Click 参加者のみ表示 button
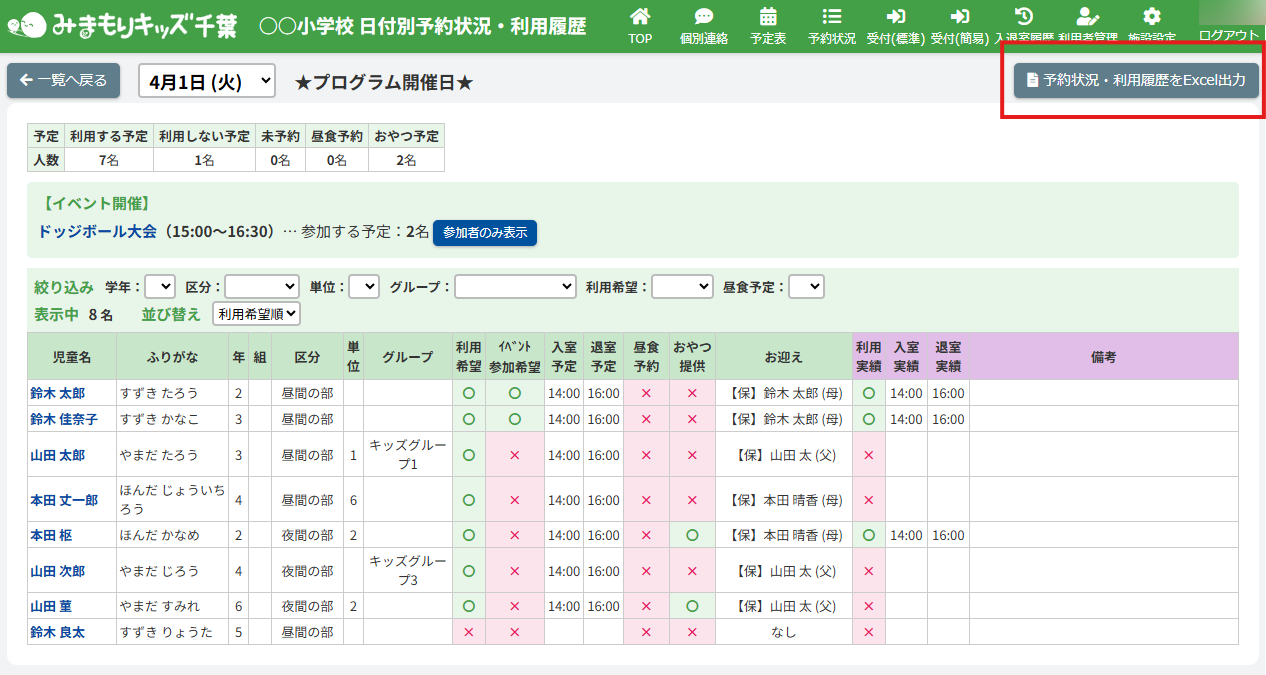Screen dimensions: 1266x675 coord(485,233)
